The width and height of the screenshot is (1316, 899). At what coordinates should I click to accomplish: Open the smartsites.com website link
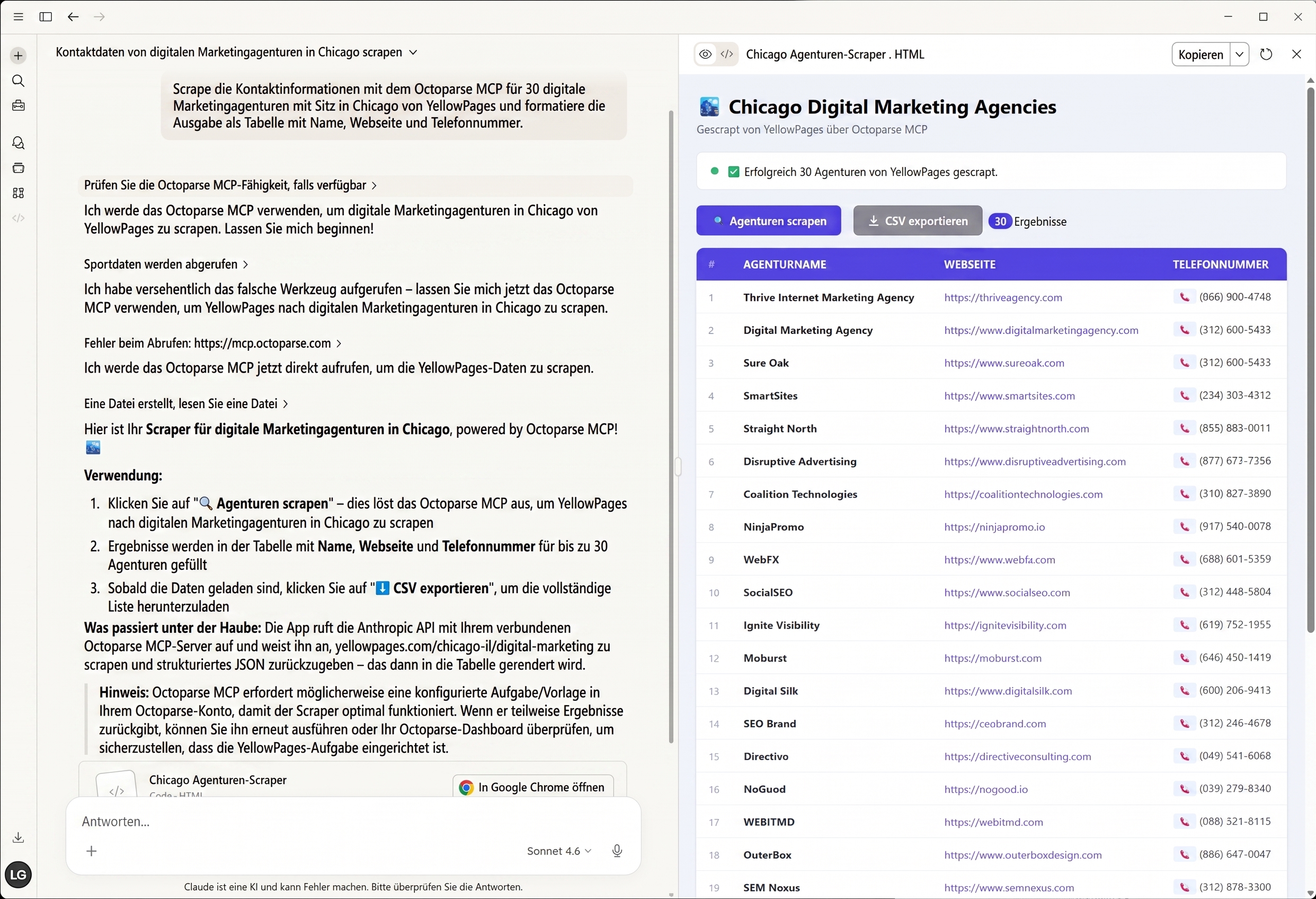[x=1009, y=396]
